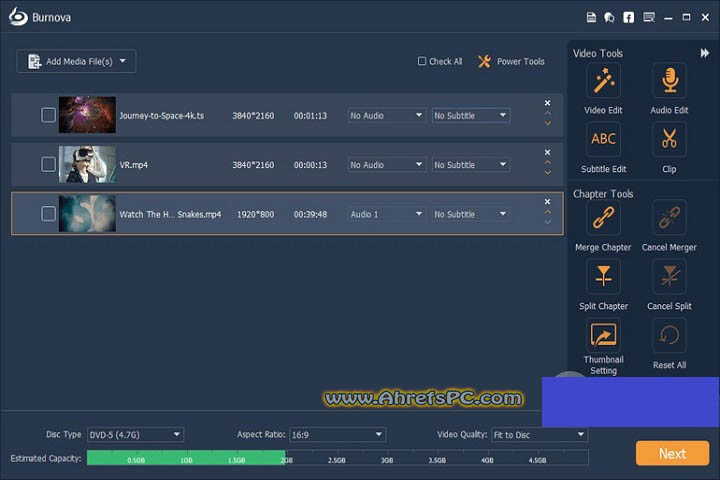
Task: Click the 1920*800 resolution value
Action: coord(255,215)
